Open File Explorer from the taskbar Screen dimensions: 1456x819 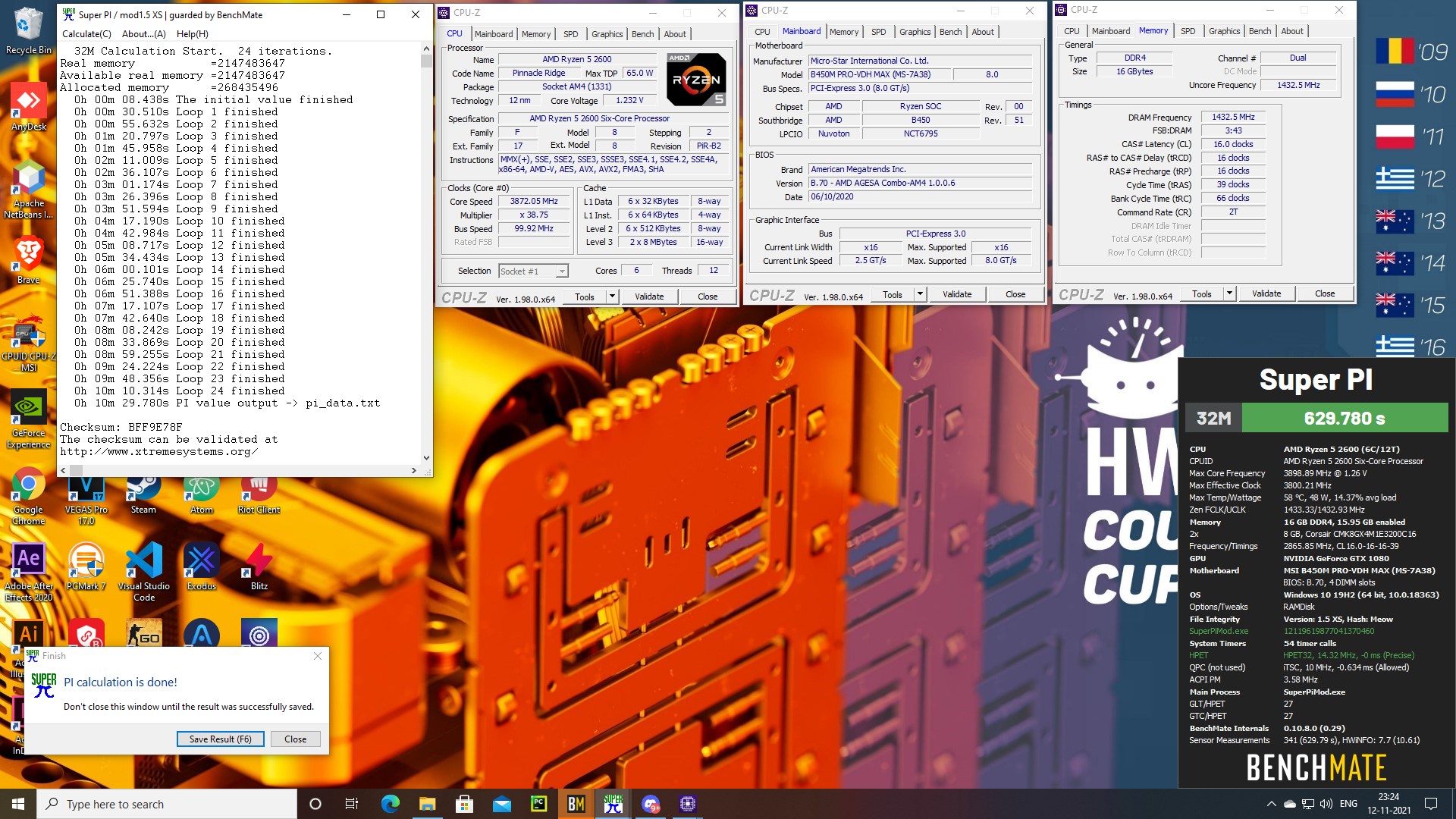427,804
